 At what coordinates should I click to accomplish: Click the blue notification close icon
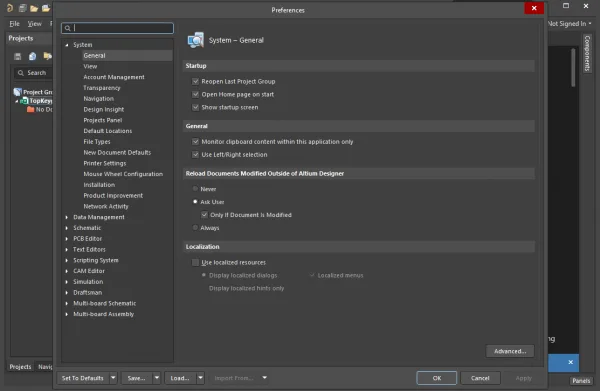coord(571,362)
